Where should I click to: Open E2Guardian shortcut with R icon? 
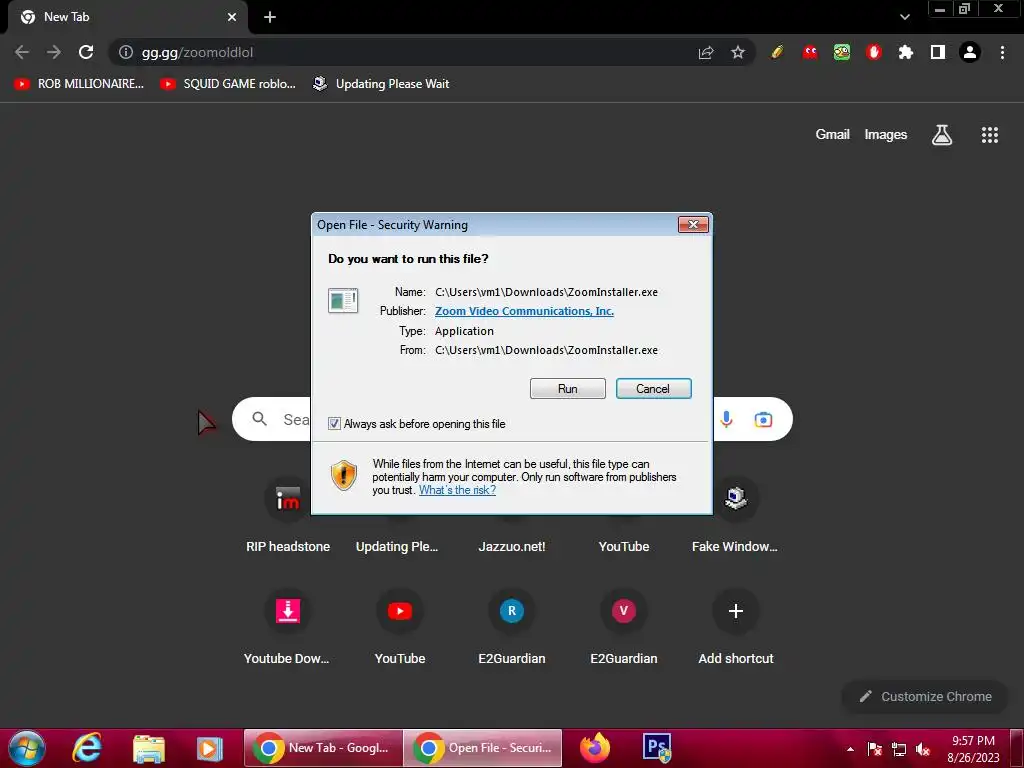512,628
